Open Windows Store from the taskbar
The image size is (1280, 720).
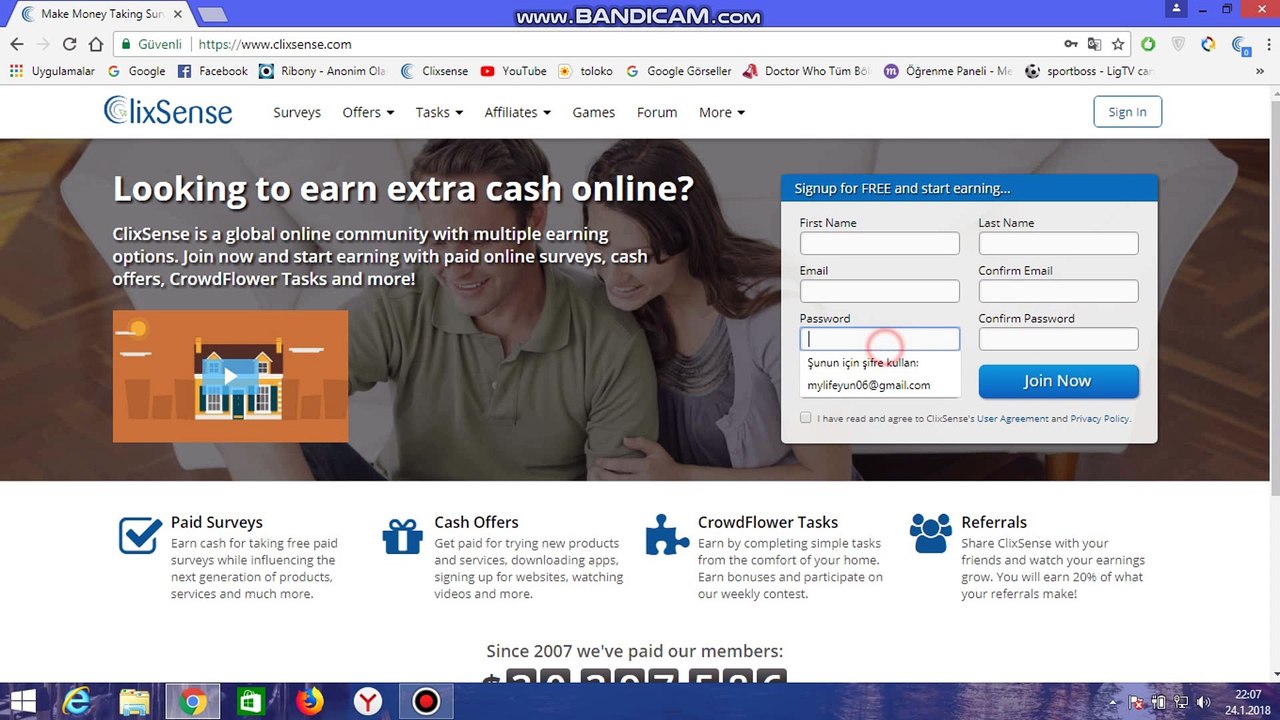pos(250,702)
